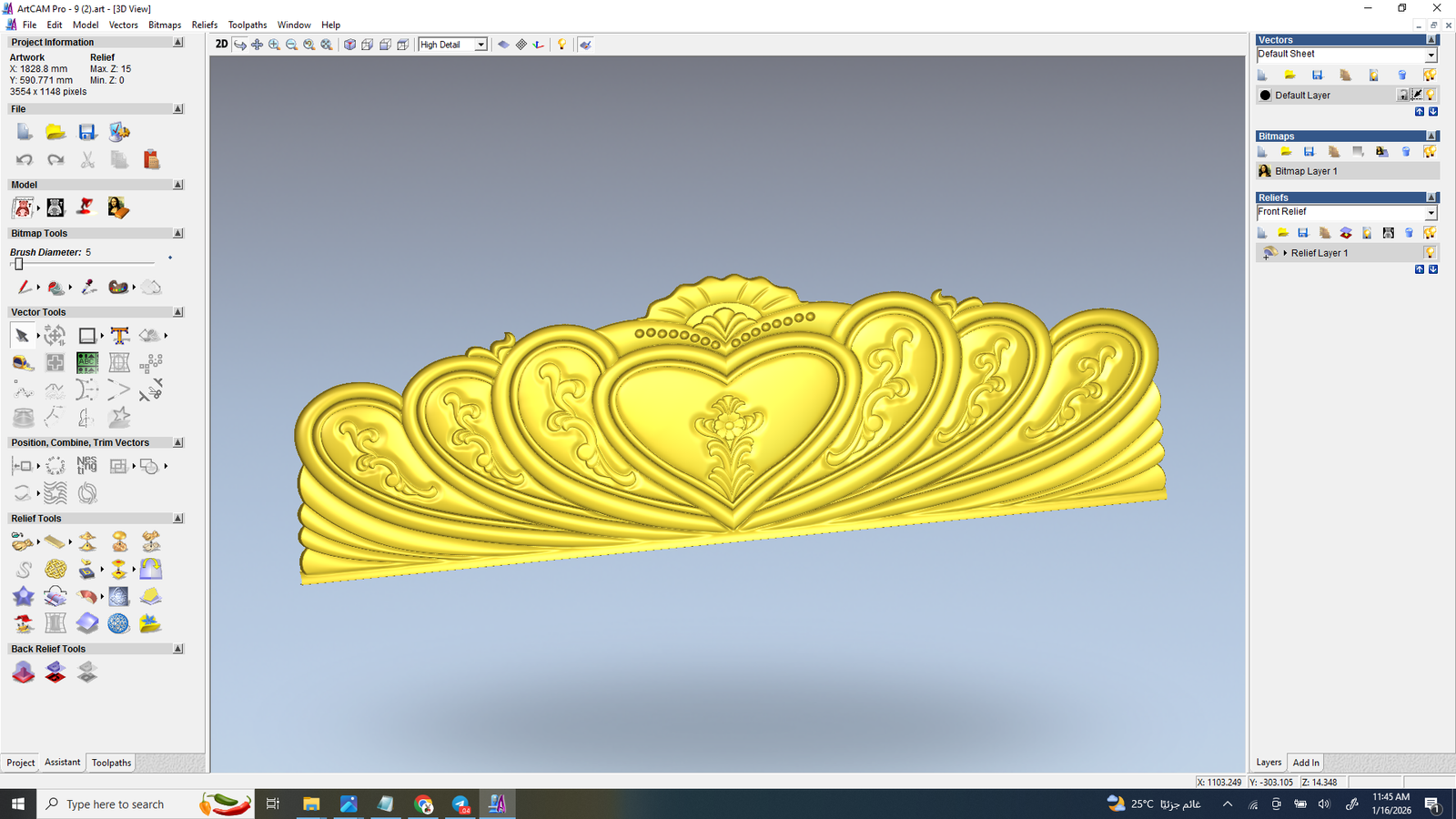Click the Zoom In icon in 3D toolbar
This screenshot has width=1456, height=819.
[274, 45]
